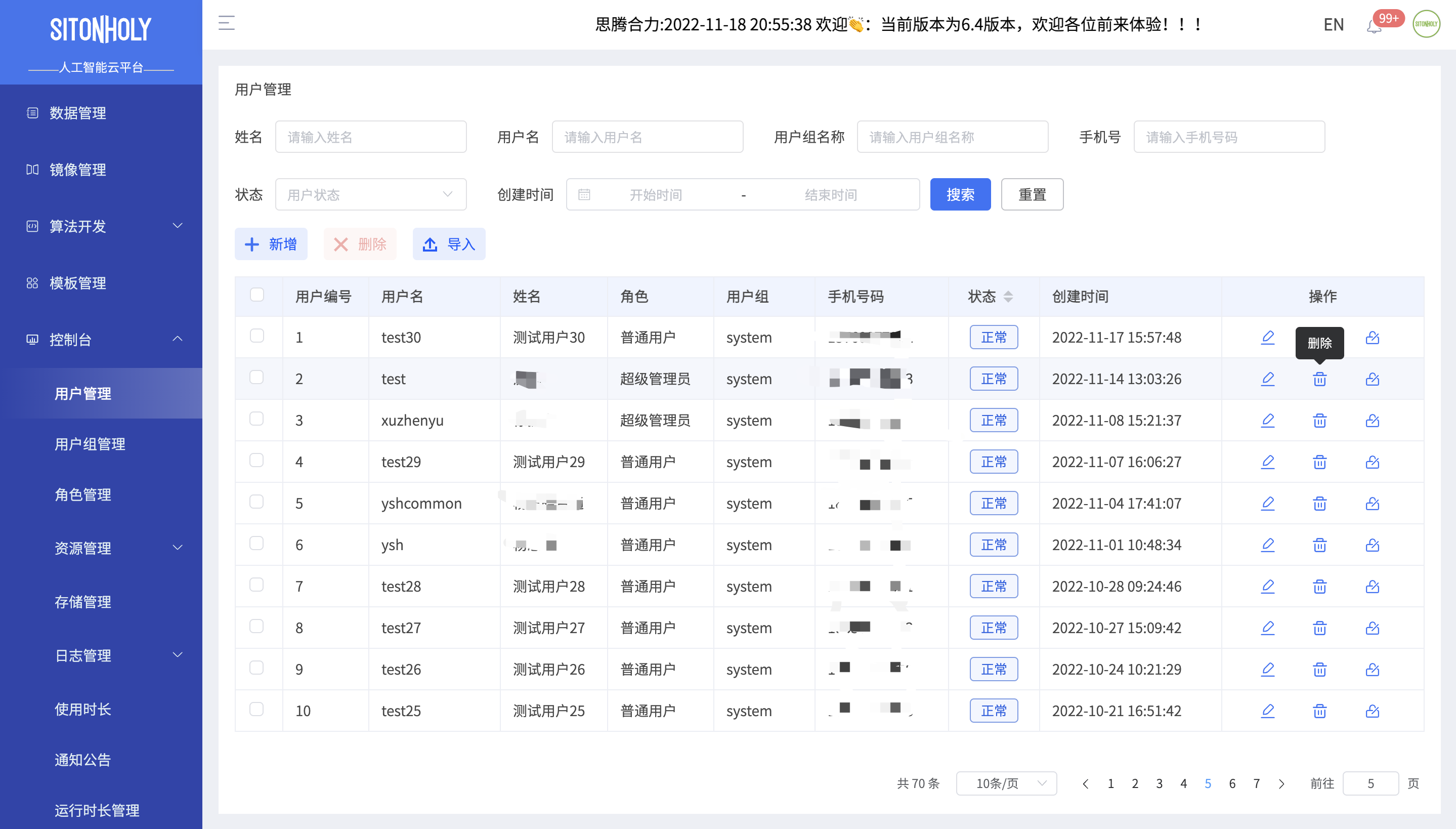1456x829 pixels.
Task: Edit user test26 with the pencil icon
Action: tap(1267, 670)
